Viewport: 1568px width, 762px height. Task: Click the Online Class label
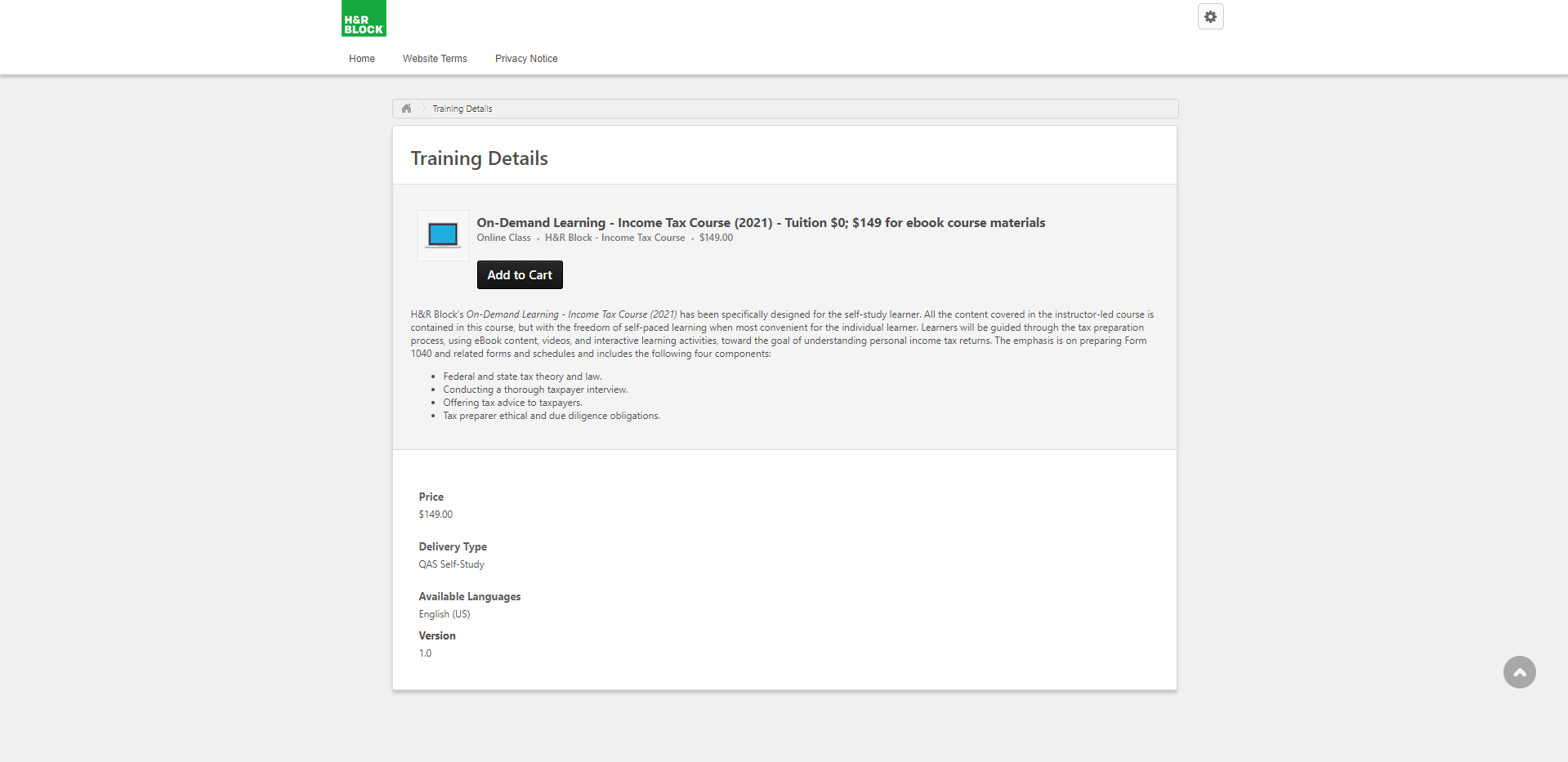click(x=503, y=238)
